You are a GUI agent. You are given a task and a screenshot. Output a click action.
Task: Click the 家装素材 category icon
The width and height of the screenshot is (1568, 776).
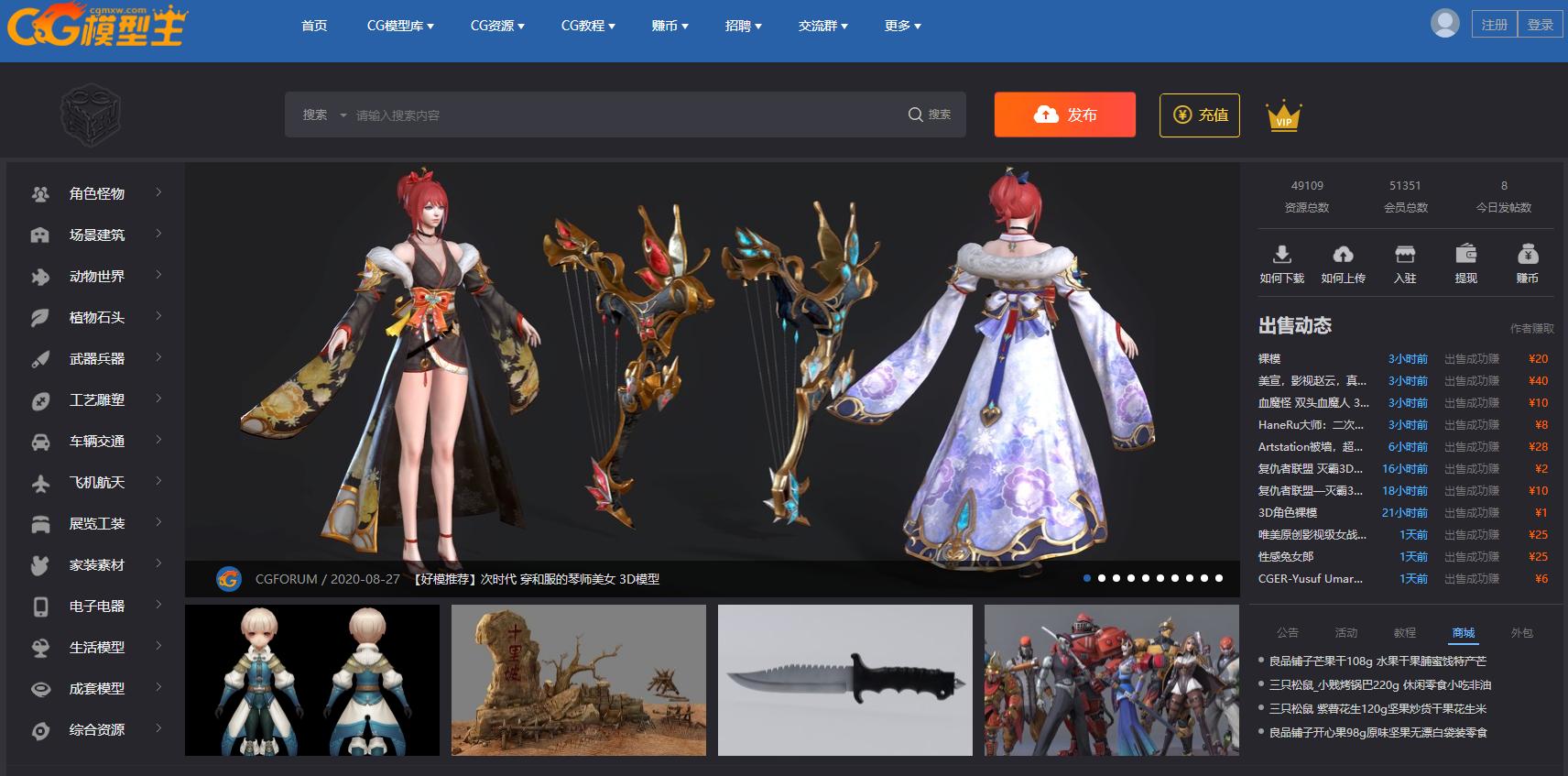pos(39,565)
